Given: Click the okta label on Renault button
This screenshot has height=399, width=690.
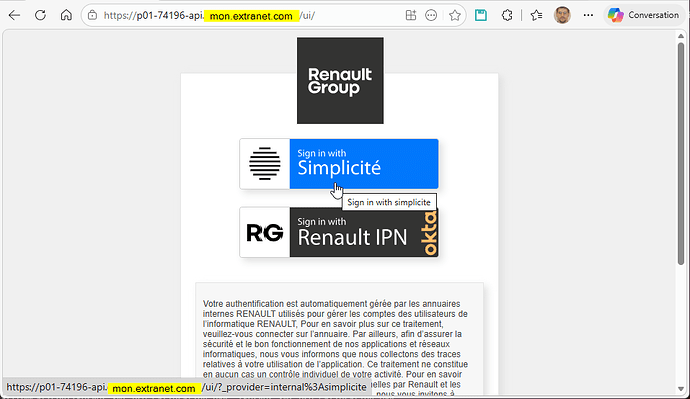Looking at the screenshot, I should click(429, 233).
